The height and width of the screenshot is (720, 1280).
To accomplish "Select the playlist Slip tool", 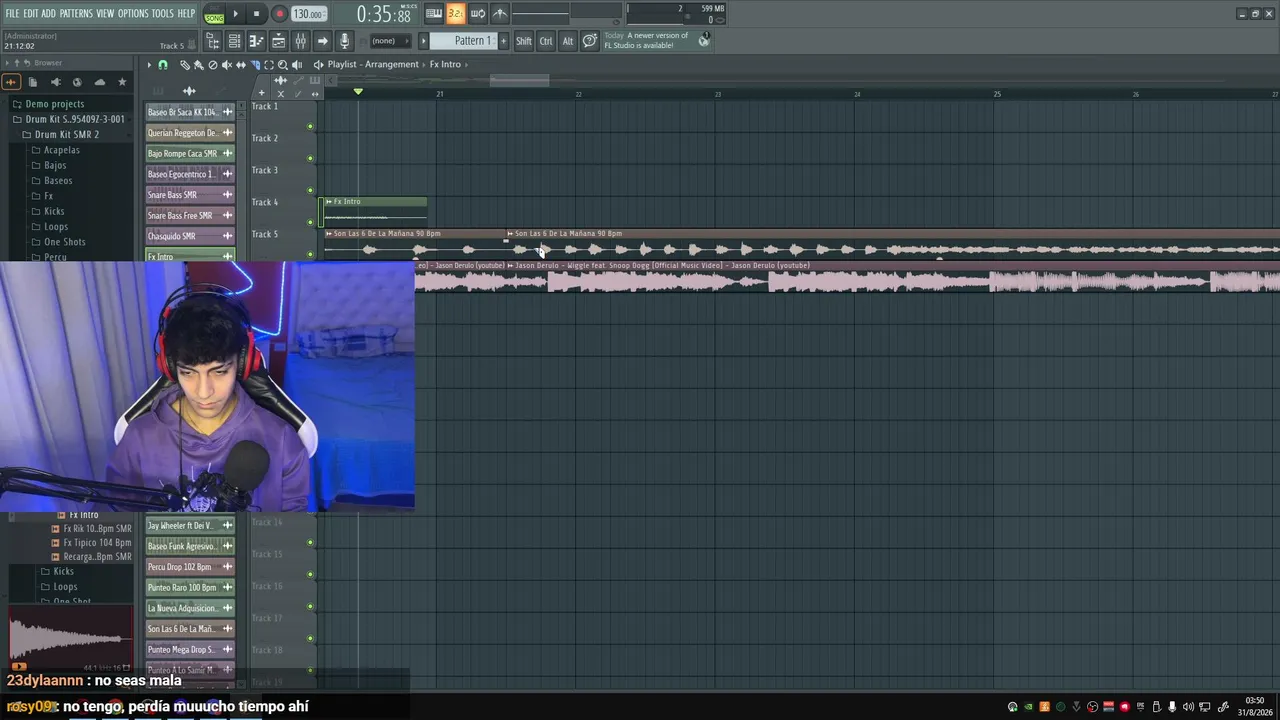I will [241, 65].
